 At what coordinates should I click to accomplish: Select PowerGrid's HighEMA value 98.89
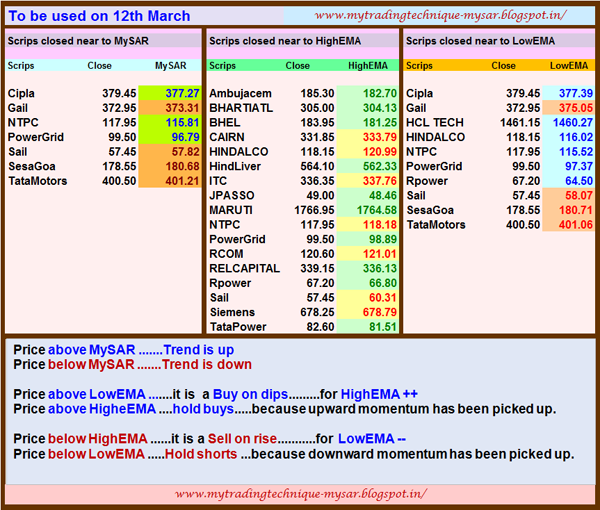click(x=383, y=240)
